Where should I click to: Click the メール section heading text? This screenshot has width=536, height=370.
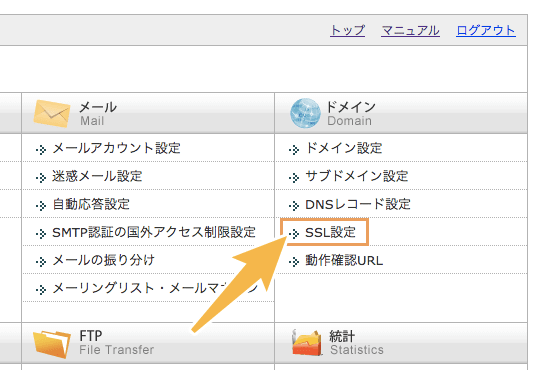[98, 107]
